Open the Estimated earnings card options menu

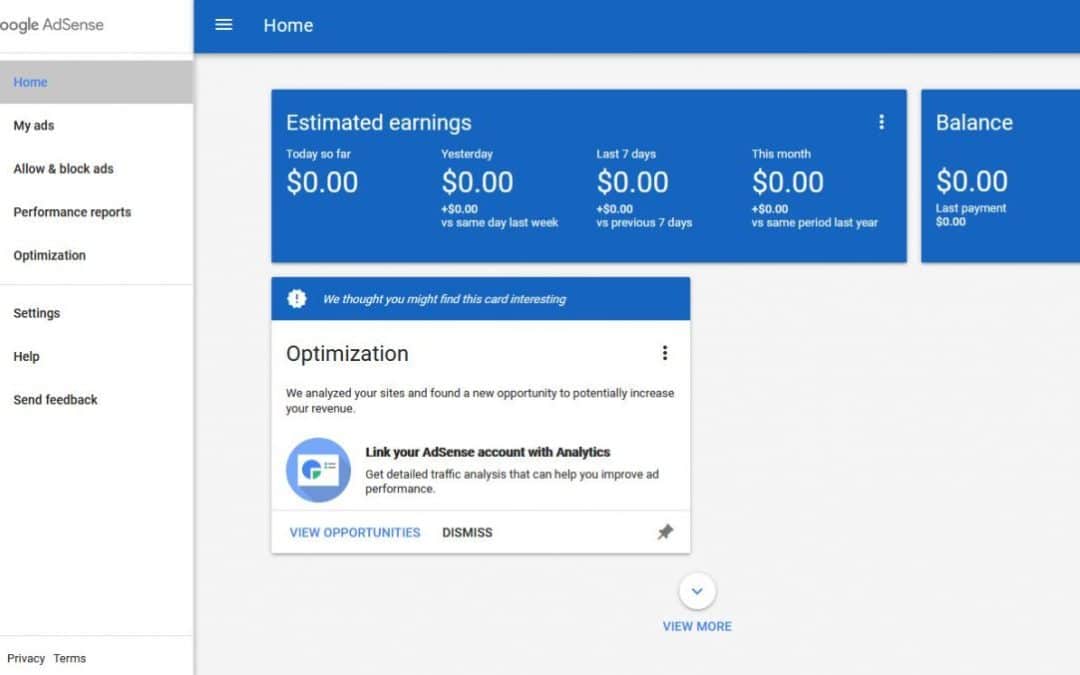(x=882, y=121)
